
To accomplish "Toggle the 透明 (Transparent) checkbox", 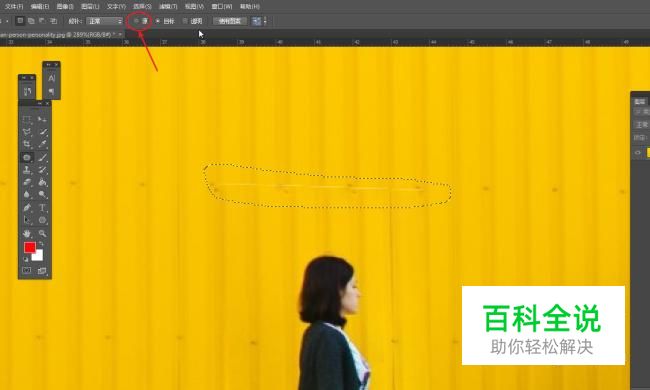I will click(x=185, y=21).
